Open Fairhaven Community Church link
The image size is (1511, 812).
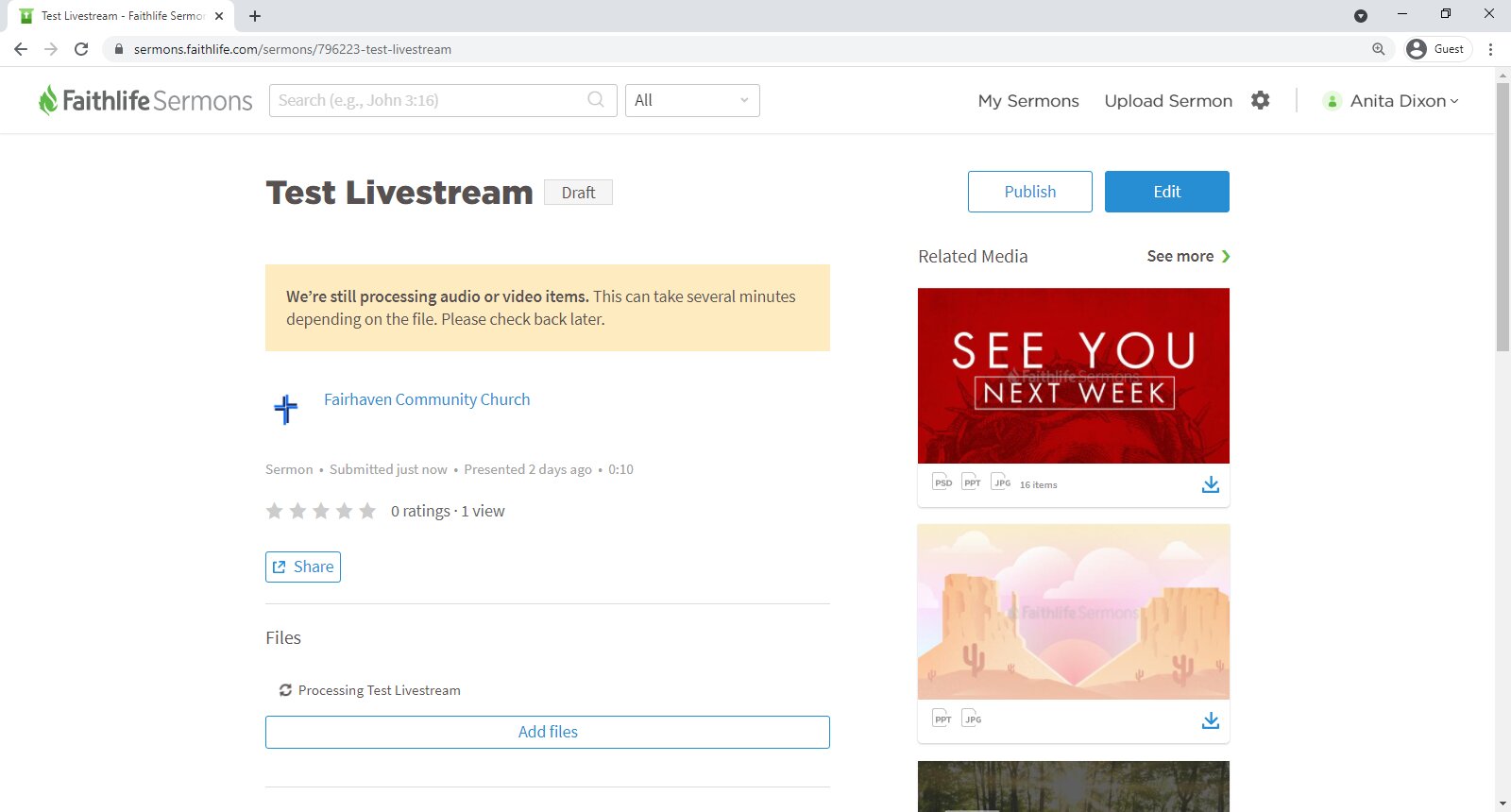[427, 399]
